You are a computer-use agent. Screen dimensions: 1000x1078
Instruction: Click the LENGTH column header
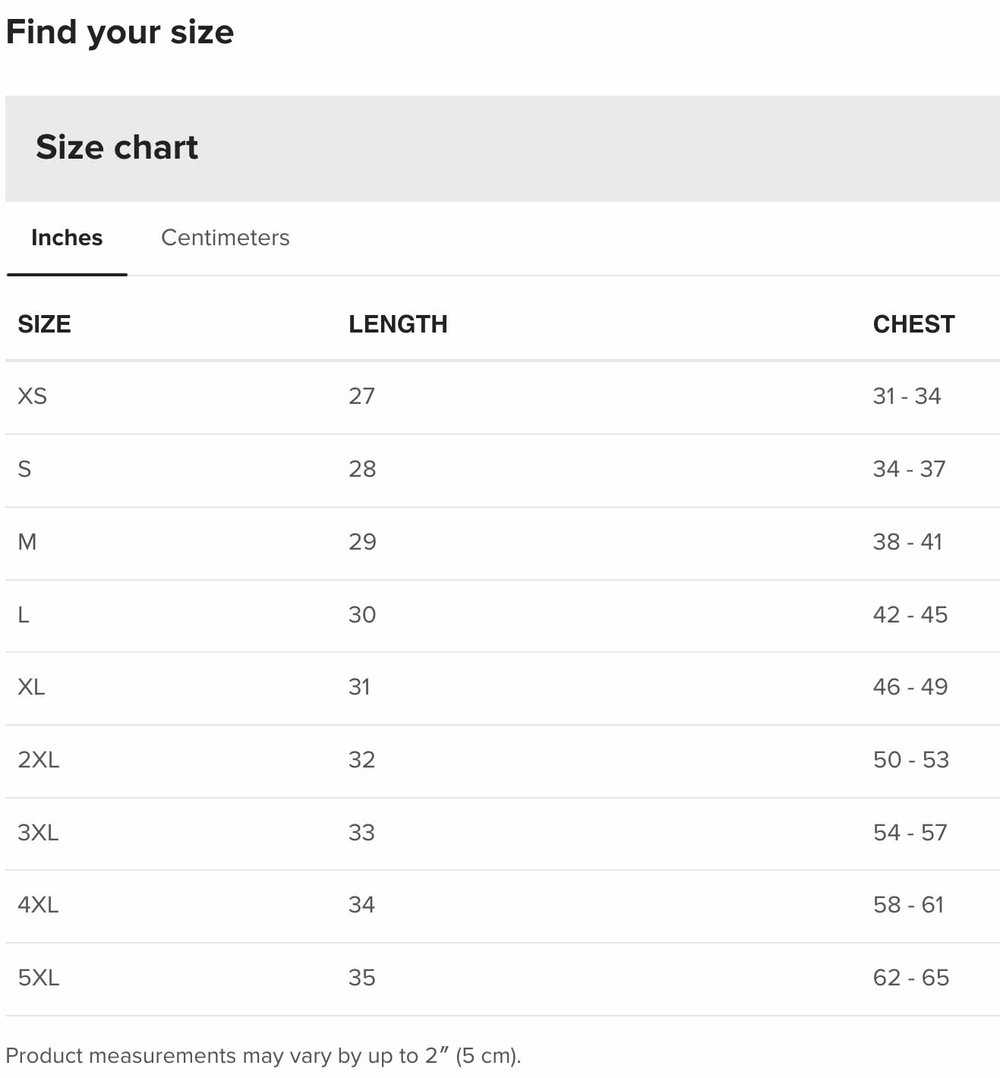398,324
